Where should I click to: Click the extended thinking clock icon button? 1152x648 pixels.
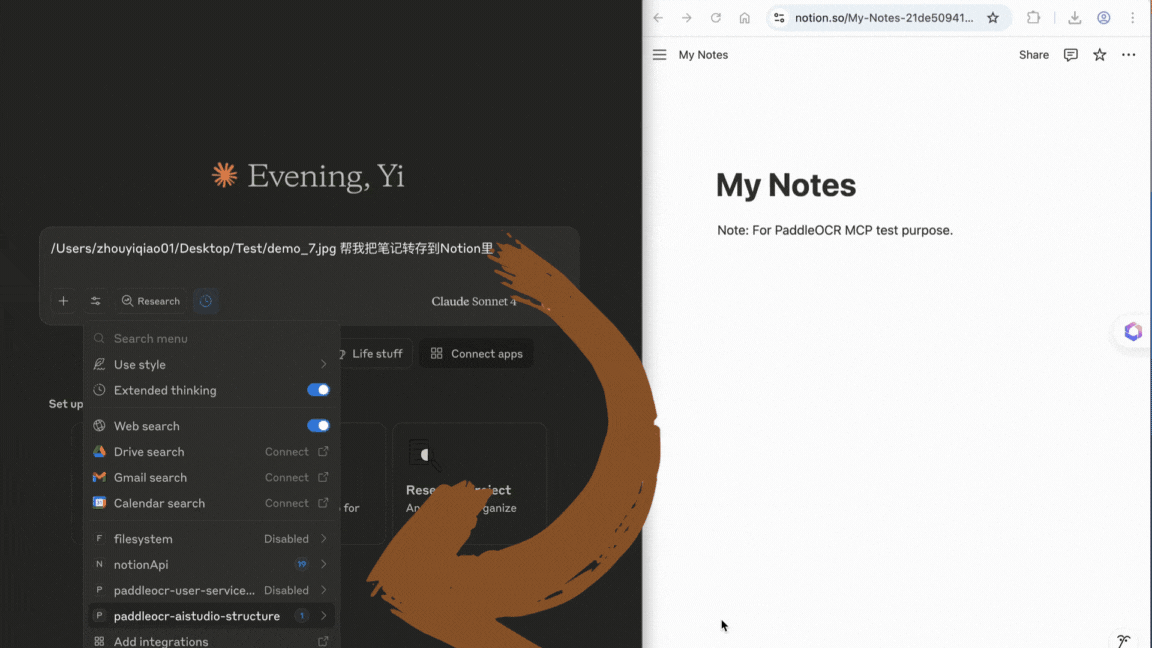[x=206, y=301]
